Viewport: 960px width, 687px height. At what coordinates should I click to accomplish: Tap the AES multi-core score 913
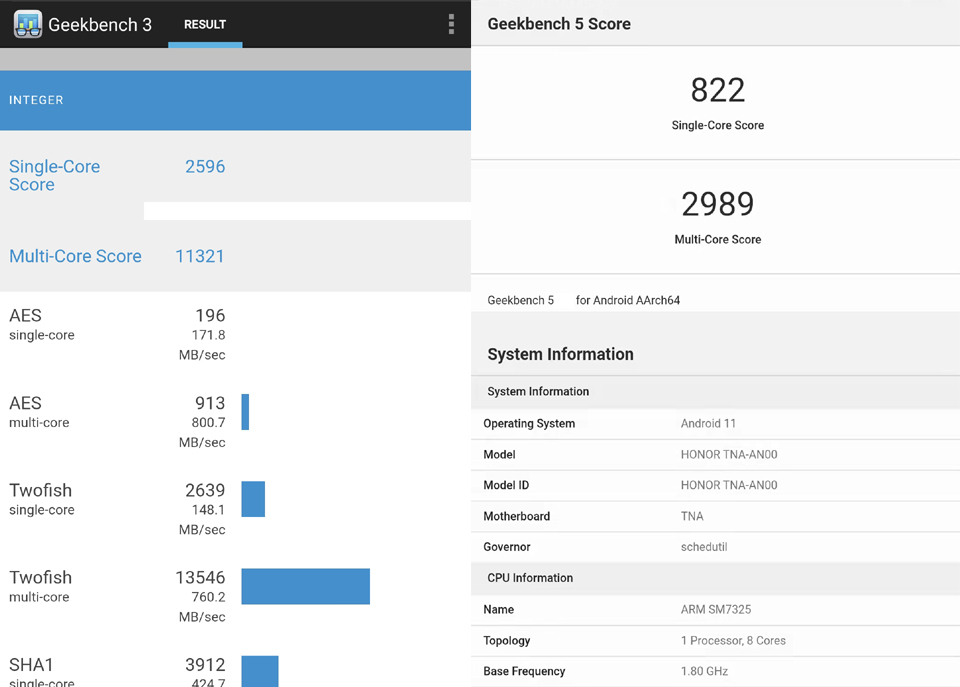(211, 403)
